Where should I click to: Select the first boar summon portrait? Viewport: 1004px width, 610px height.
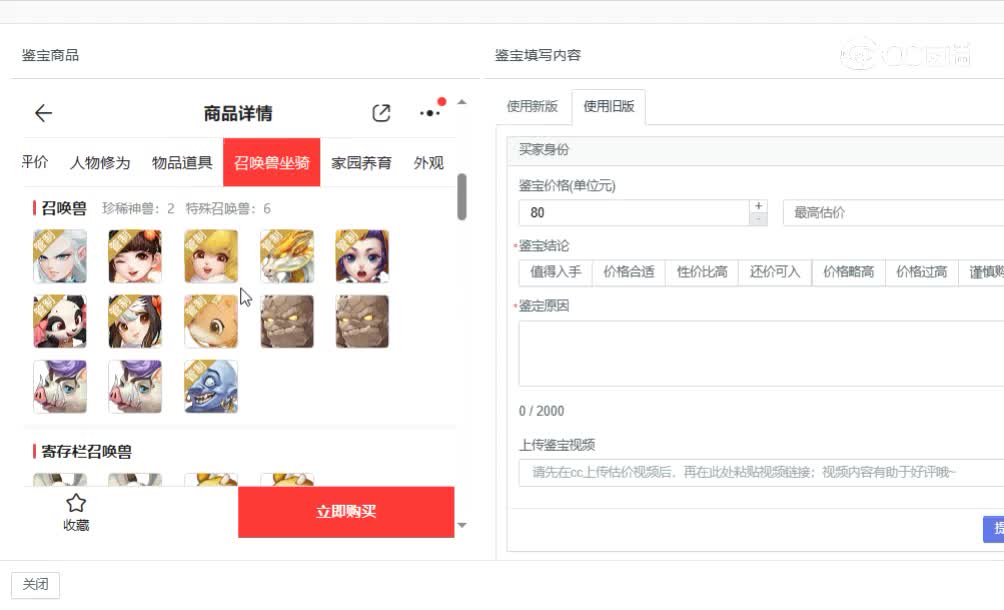(x=60, y=387)
